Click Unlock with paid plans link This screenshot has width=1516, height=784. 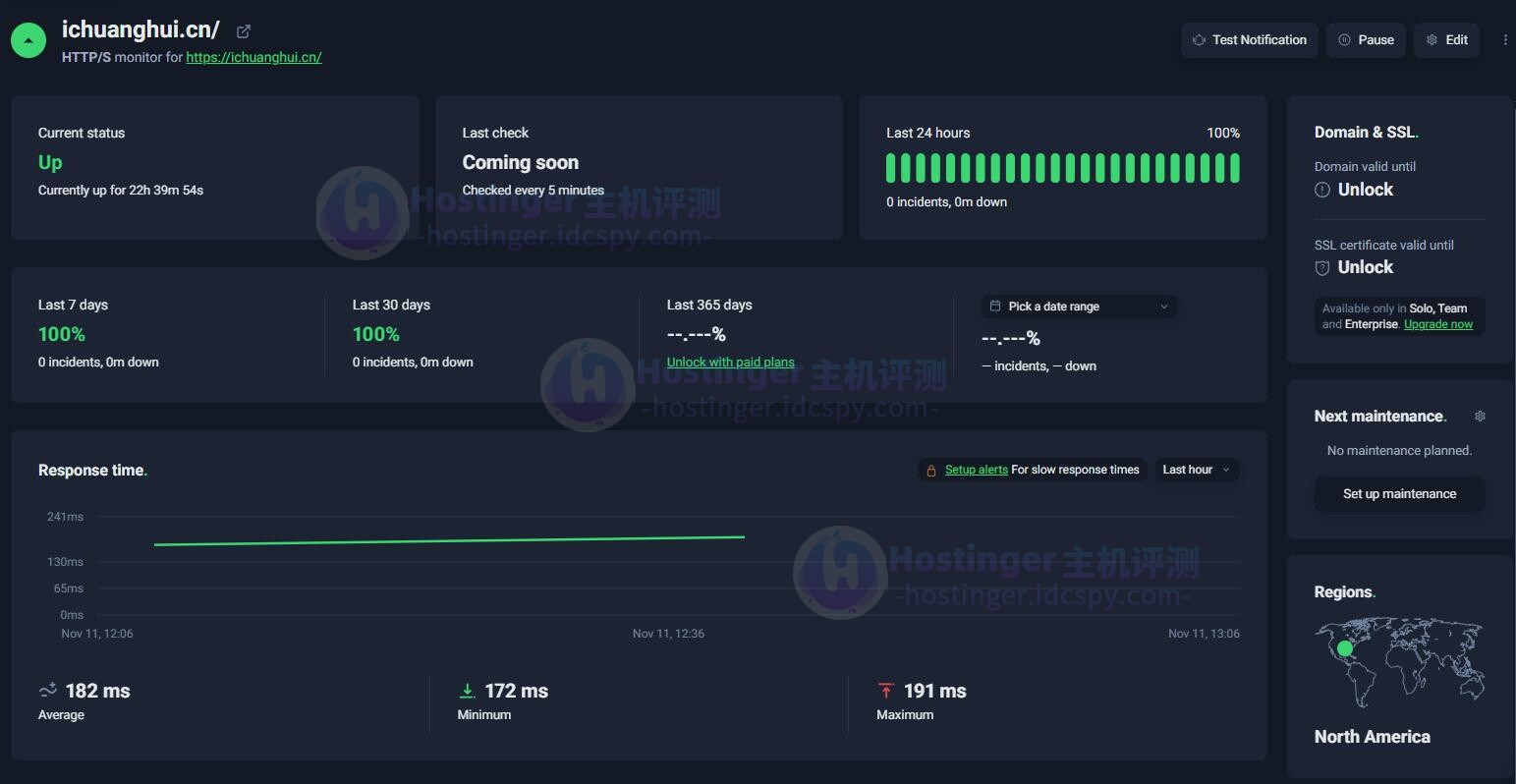point(730,363)
